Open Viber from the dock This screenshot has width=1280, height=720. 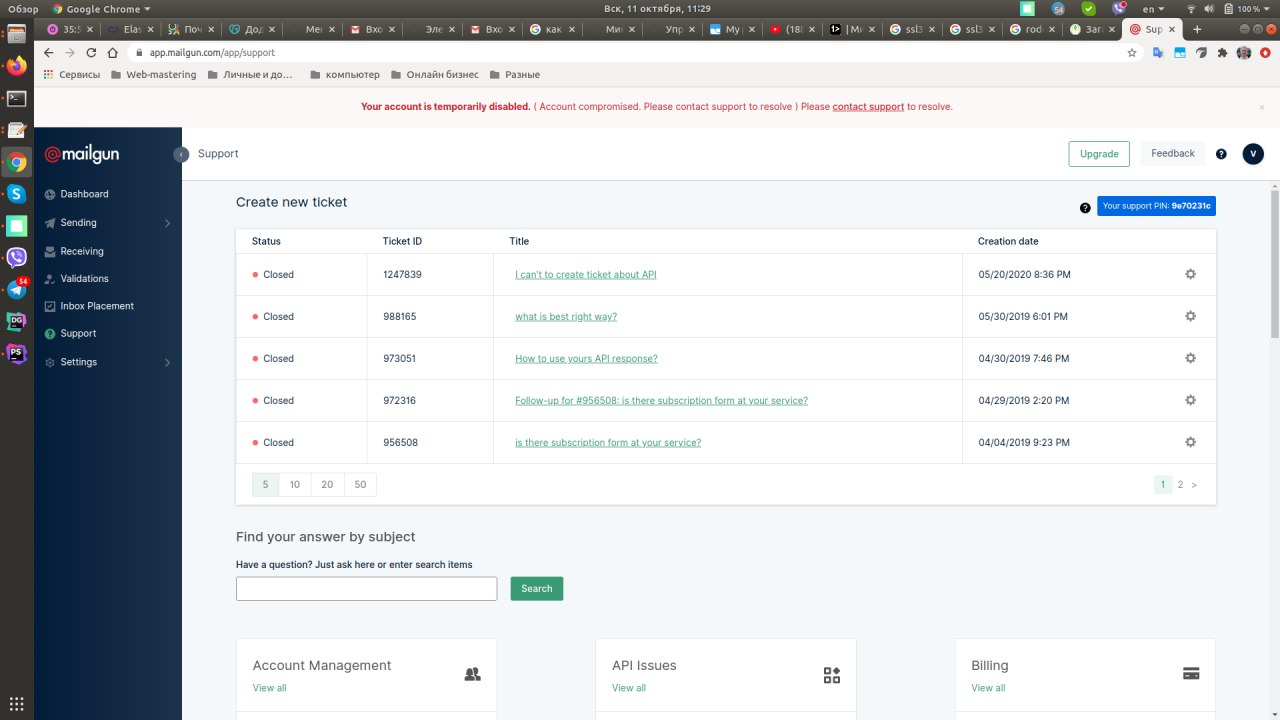pos(16,257)
